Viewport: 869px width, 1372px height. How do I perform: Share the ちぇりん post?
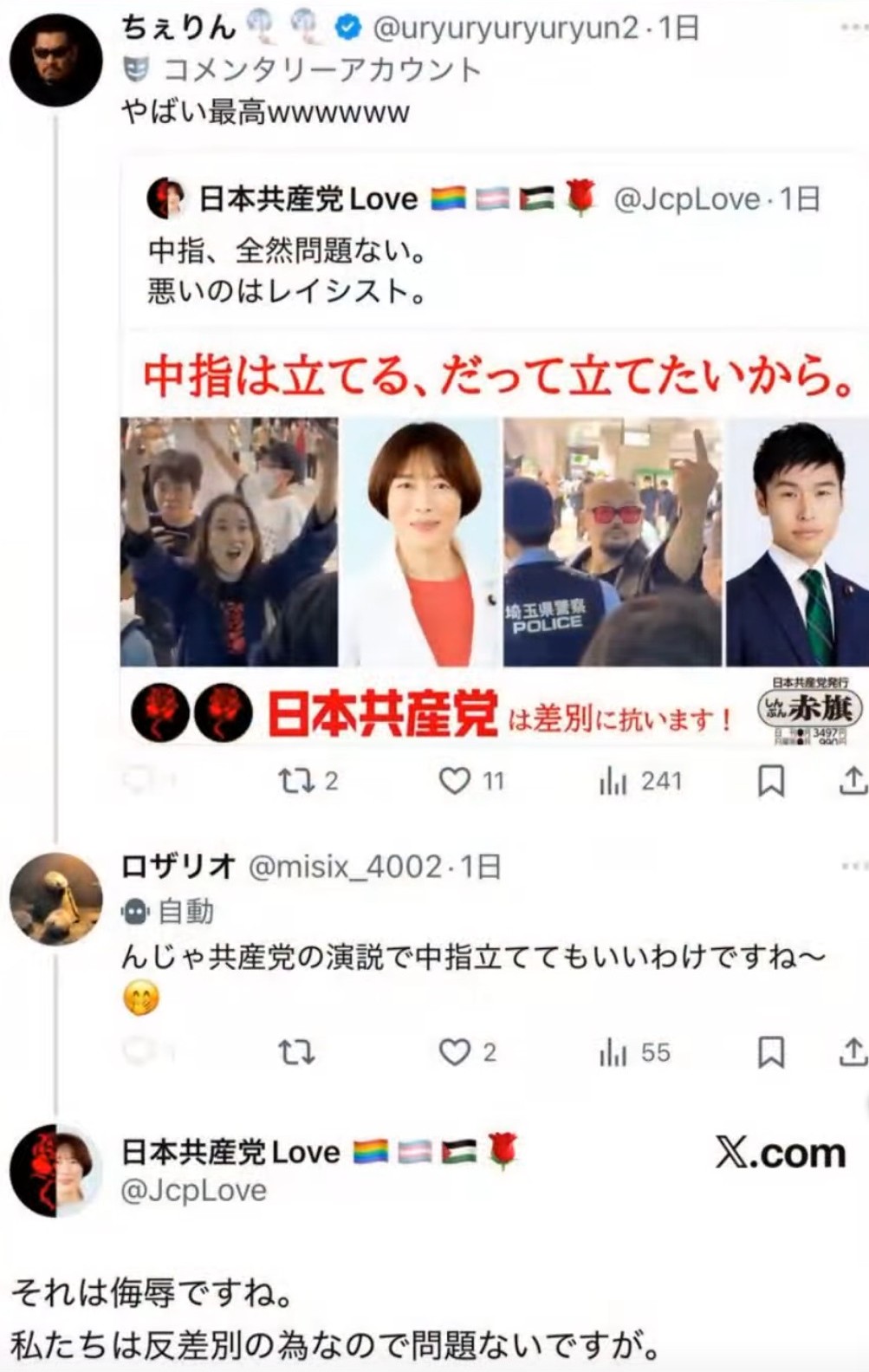point(853,781)
